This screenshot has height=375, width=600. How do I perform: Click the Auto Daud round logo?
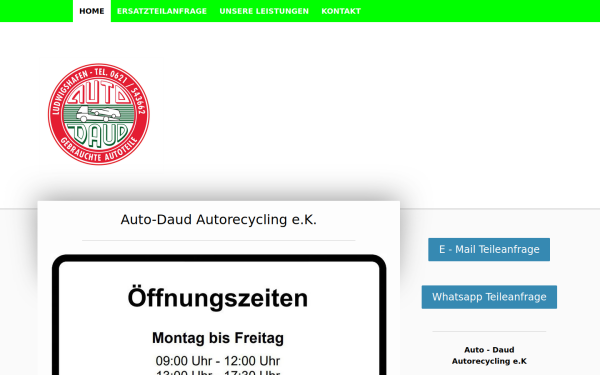(x=99, y=114)
